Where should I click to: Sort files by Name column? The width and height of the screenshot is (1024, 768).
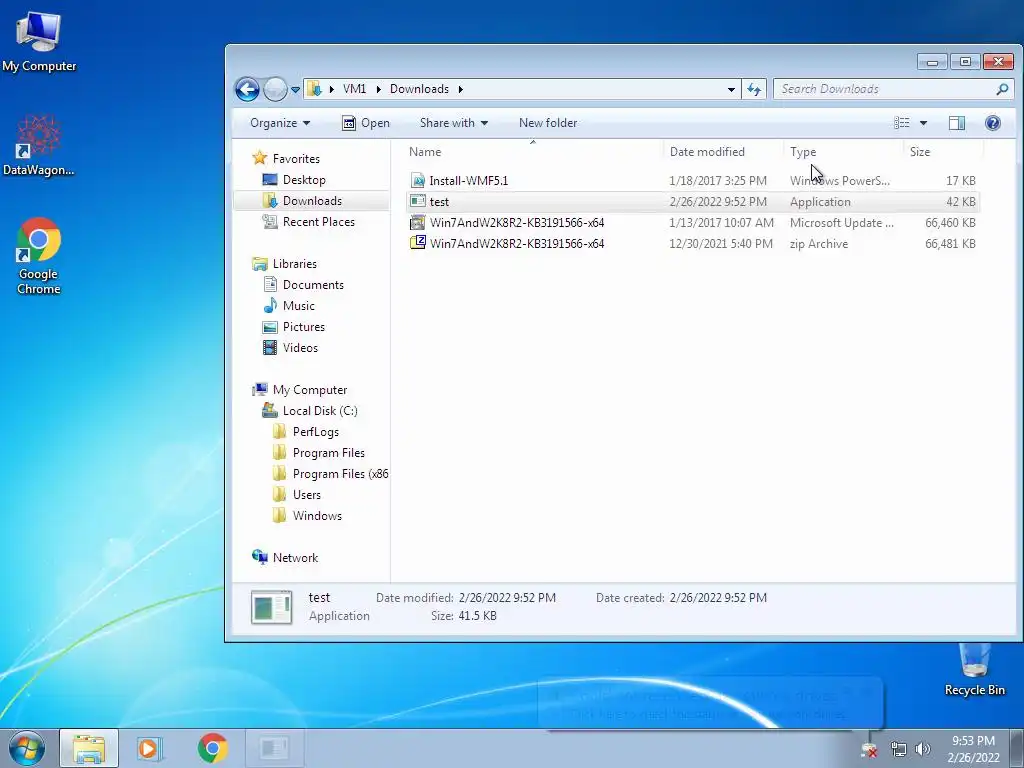[425, 152]
